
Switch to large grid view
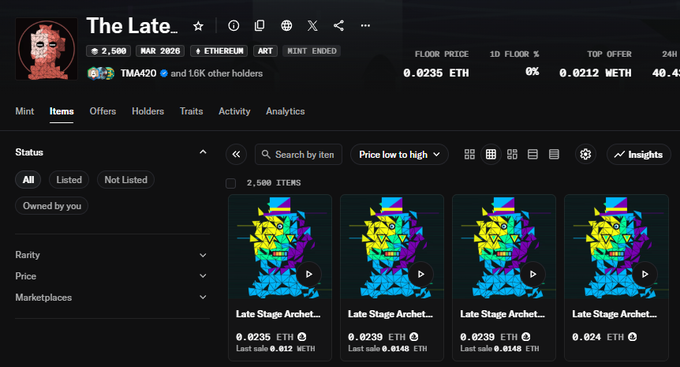[469, 154]
